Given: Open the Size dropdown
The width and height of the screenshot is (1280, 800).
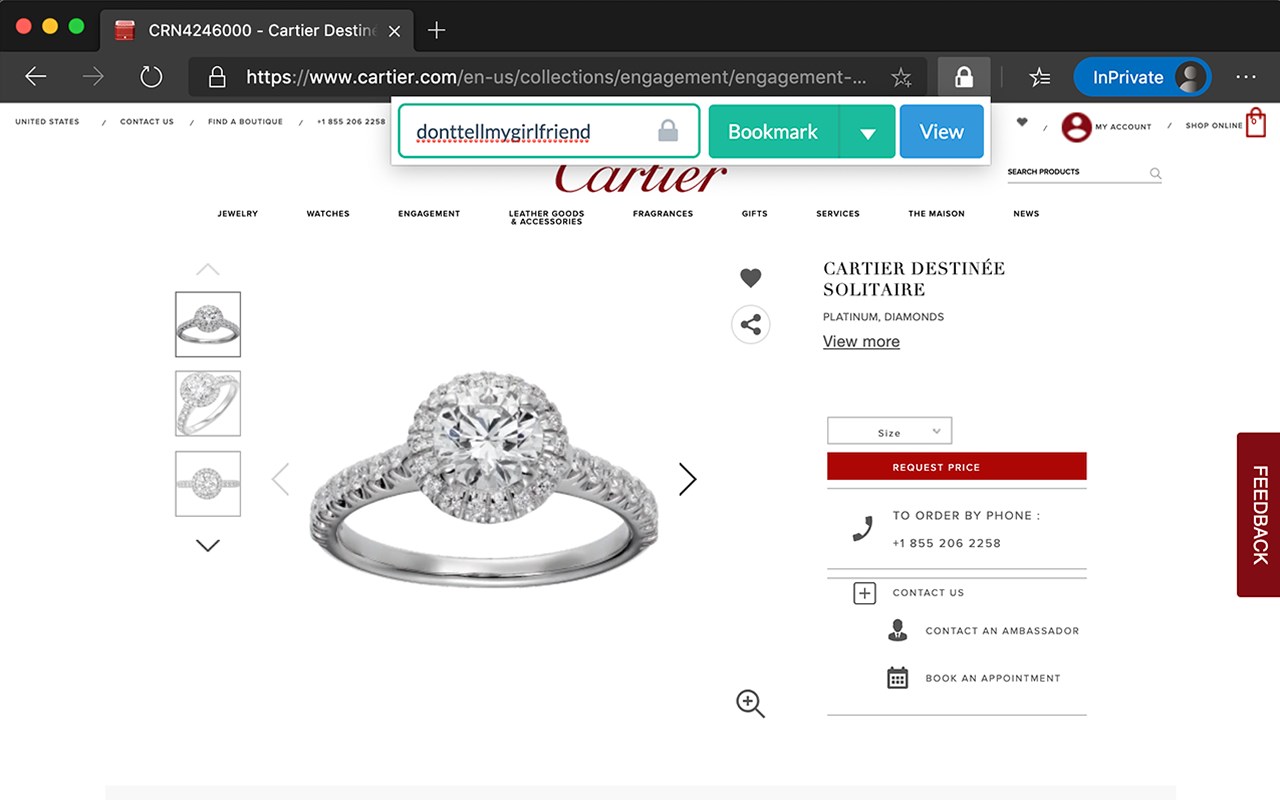Looking at the screenshot, I should [889, 431].
